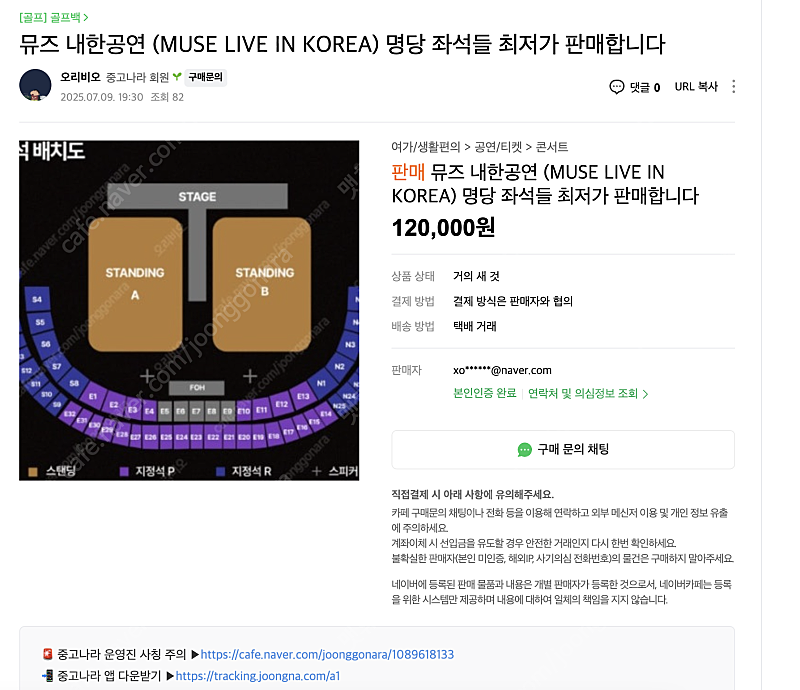Click seller 오리비오's profile avatar
This screenshot has width=800, height=690.
[x=35, y=85]
